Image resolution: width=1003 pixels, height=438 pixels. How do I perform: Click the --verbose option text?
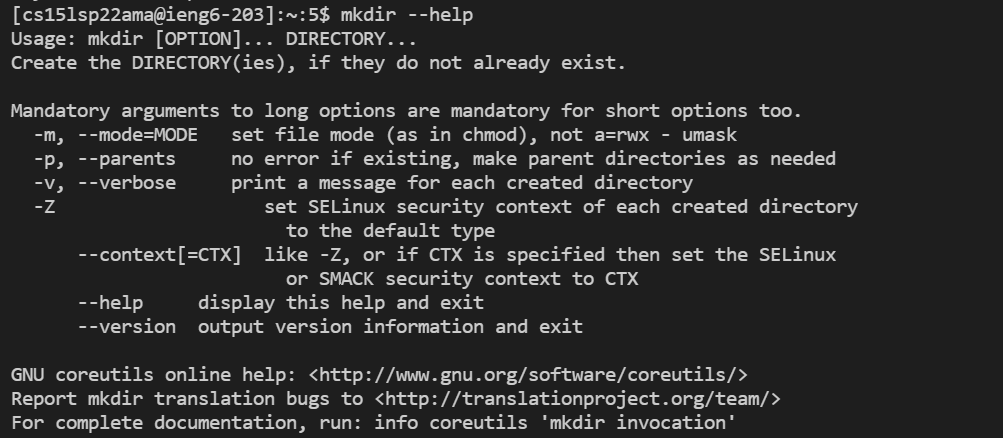click(x=127, y=183)
